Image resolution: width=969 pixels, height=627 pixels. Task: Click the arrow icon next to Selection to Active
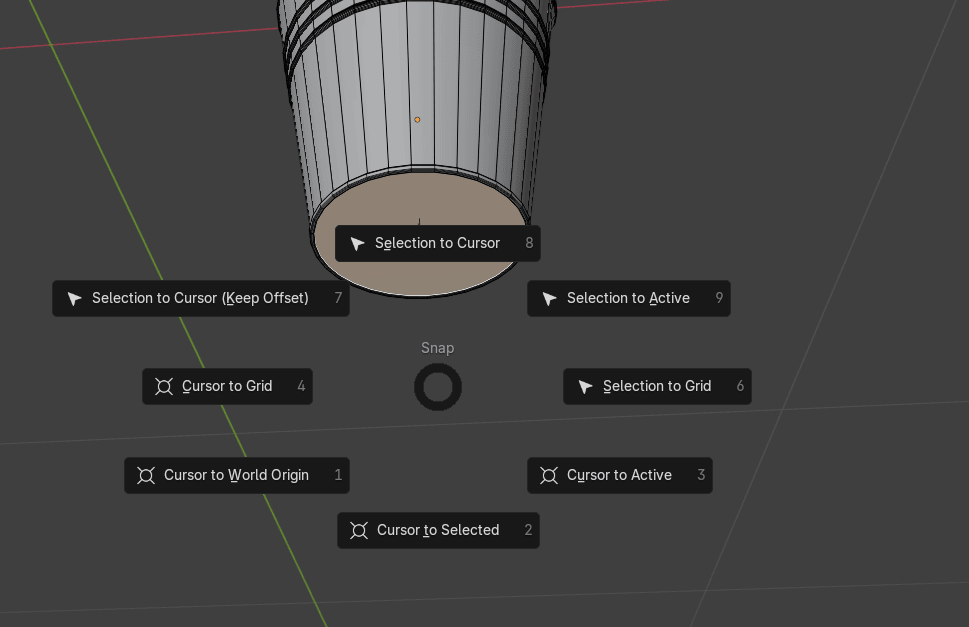coord(550,299)
